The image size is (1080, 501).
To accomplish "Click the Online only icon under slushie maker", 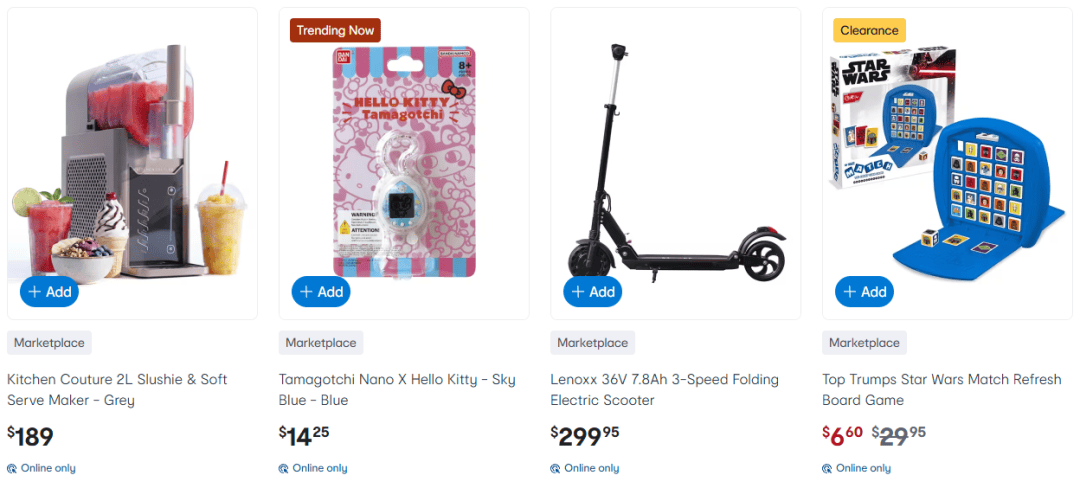I will click(x=12, y=468).
